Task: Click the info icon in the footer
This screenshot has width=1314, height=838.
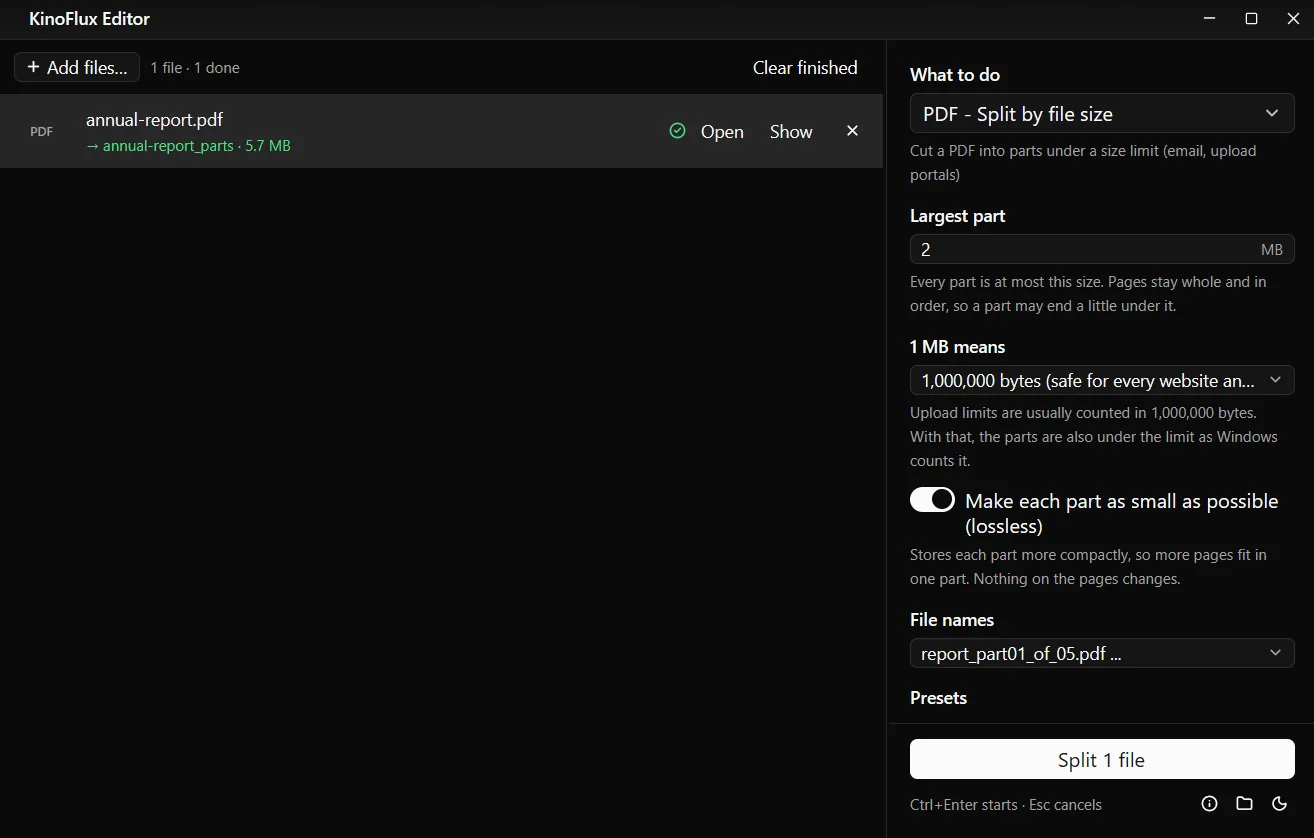Action: coord(1209,804)
